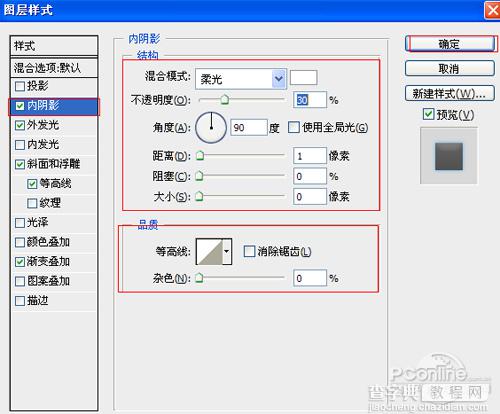Uncheck the 斜面和浮雕 checkbox

pos(20,164)
